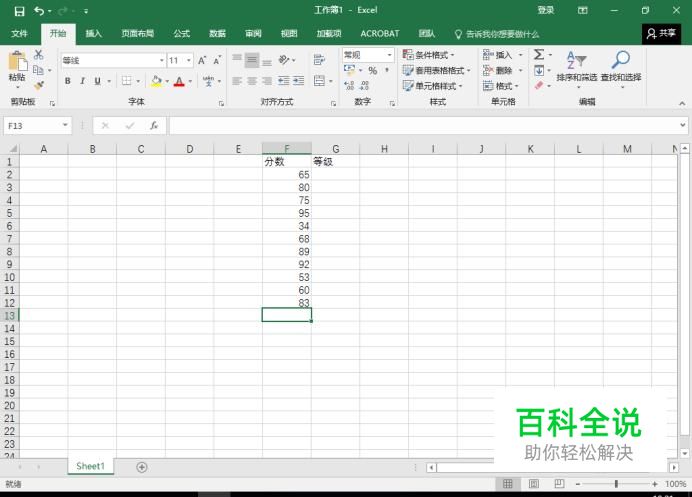Screen dimensions: 692x497
Task: Open 查找和选择 find and select
Action: (x=621, y=69)
